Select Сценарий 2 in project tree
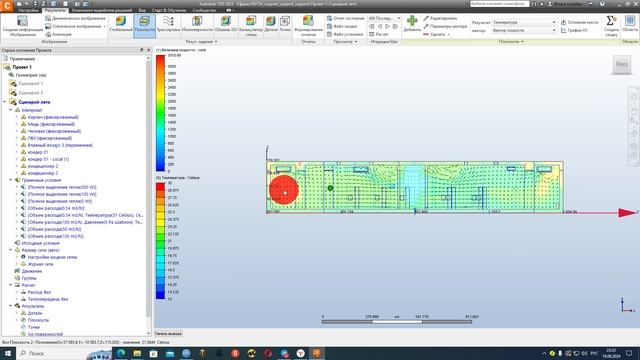Image resolution: width=640 pixels, height=360 pixels. (x=31, y=93)
